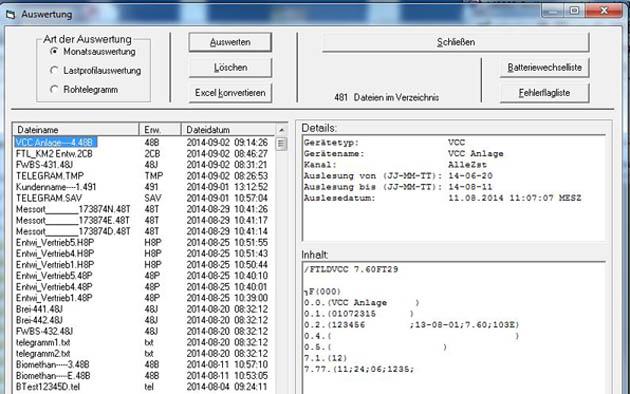Click the Kanal line in Details
Viewport: 630px width, 394px height.
coord(395,165)
